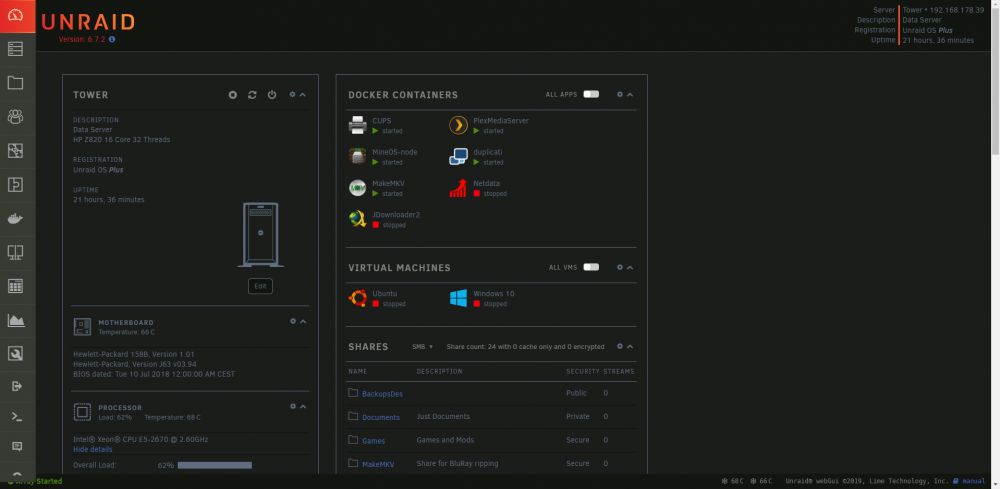1000x489 pixels.
Task: Click the STREAMS column header
Action: coord(619,371)
